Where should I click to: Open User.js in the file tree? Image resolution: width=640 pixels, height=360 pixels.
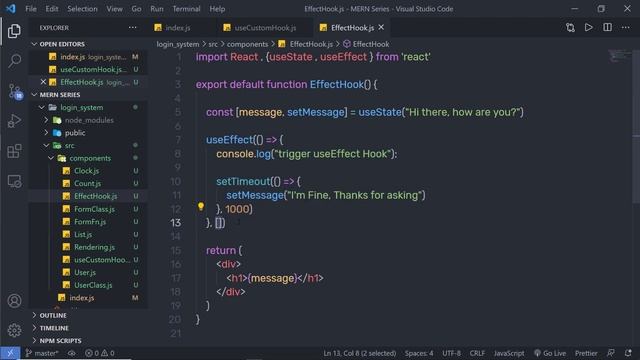coord(85,272)
